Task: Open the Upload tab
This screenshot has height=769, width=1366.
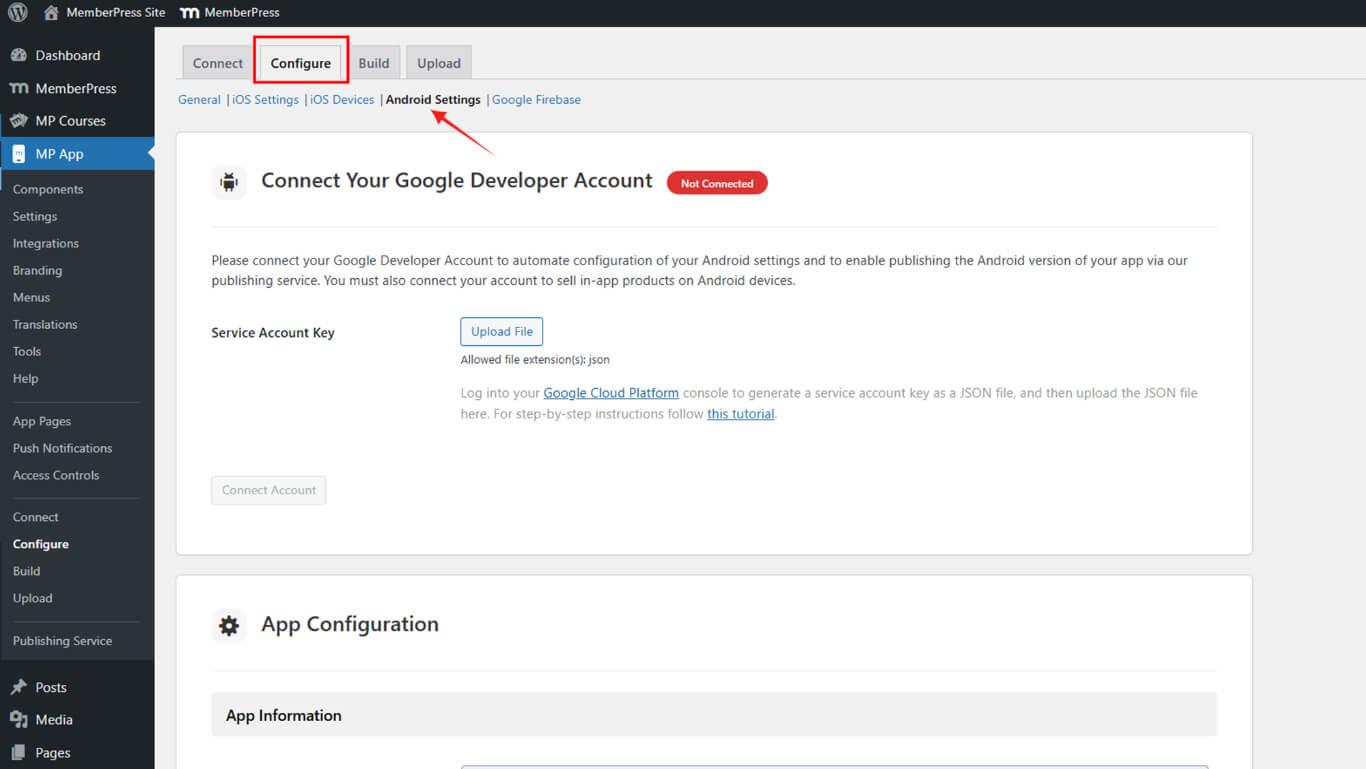Action: [438, 62]
